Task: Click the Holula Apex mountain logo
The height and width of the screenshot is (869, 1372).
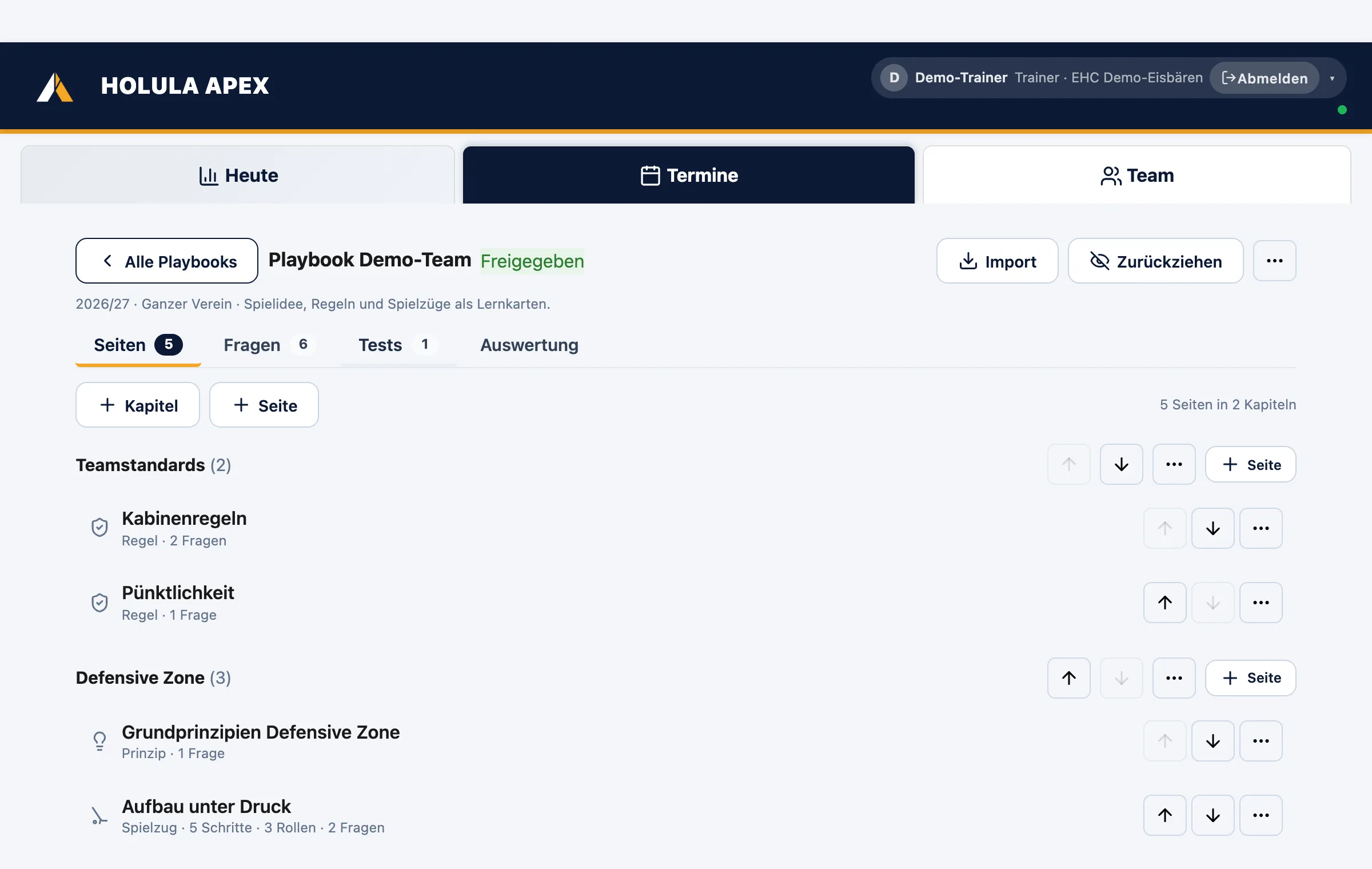Action: pyautogui.click(x=55, y=86)
